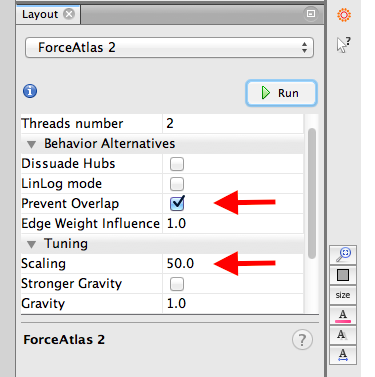Image resolution: width=375 pixels, height=377 pixels.
Task: Run the ForceAtlas 2 layout
Action: pyautogui.click(x=281, y=93)
